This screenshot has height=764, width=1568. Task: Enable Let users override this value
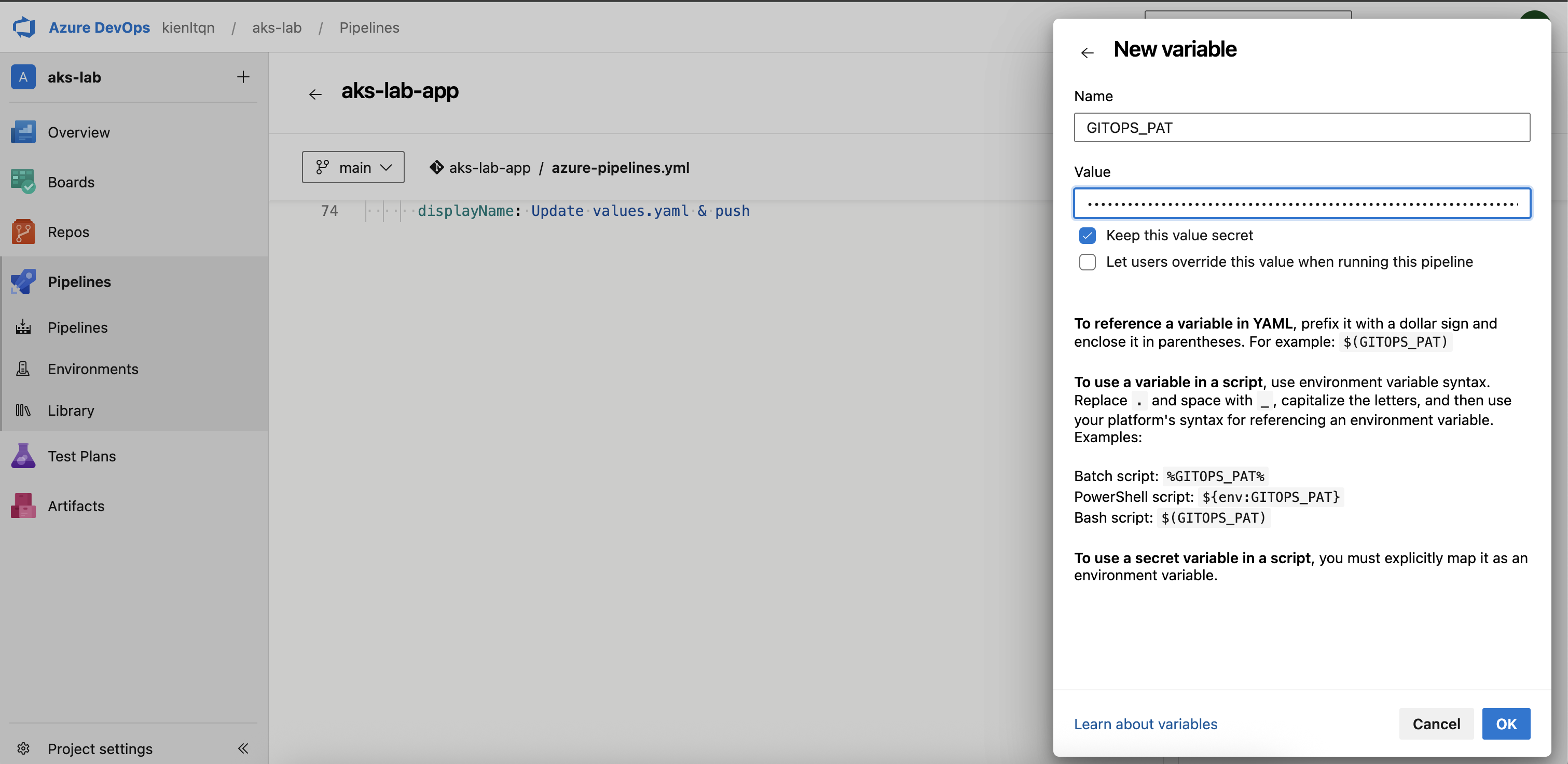[x=1087, y=262]
